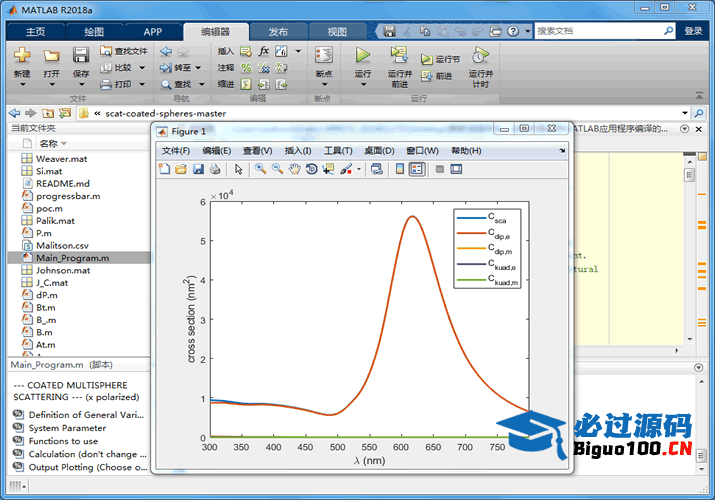Click the 登录 sign-in button

[x=693, y=31]
